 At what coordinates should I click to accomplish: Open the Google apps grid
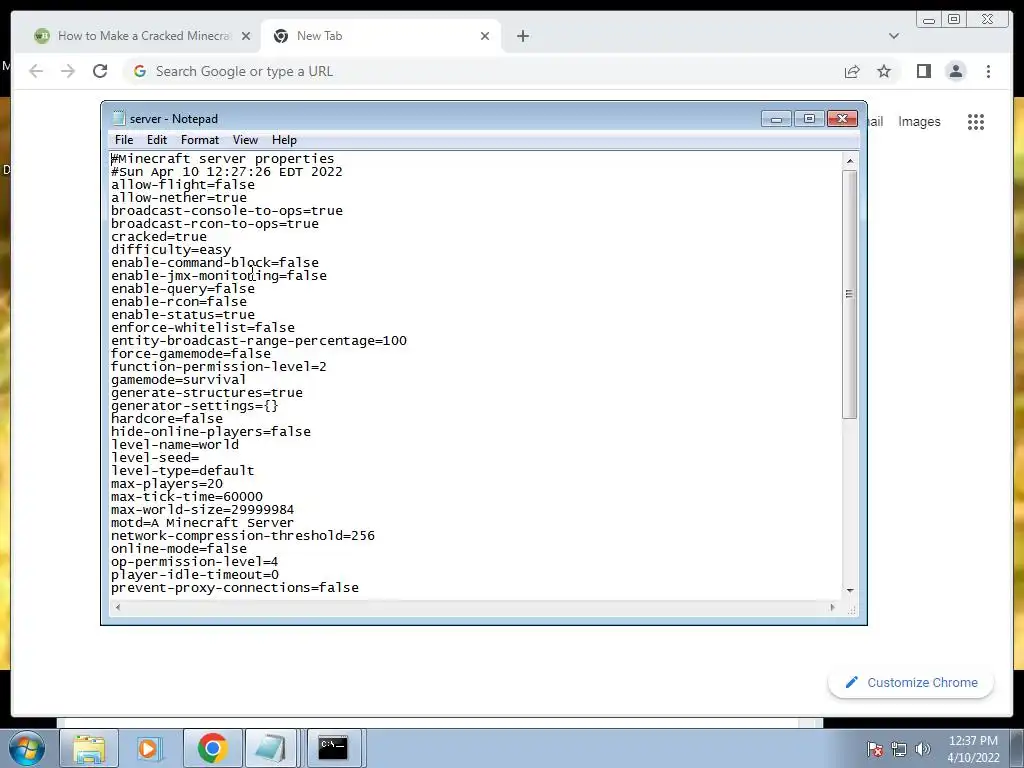tap(976, 121)
